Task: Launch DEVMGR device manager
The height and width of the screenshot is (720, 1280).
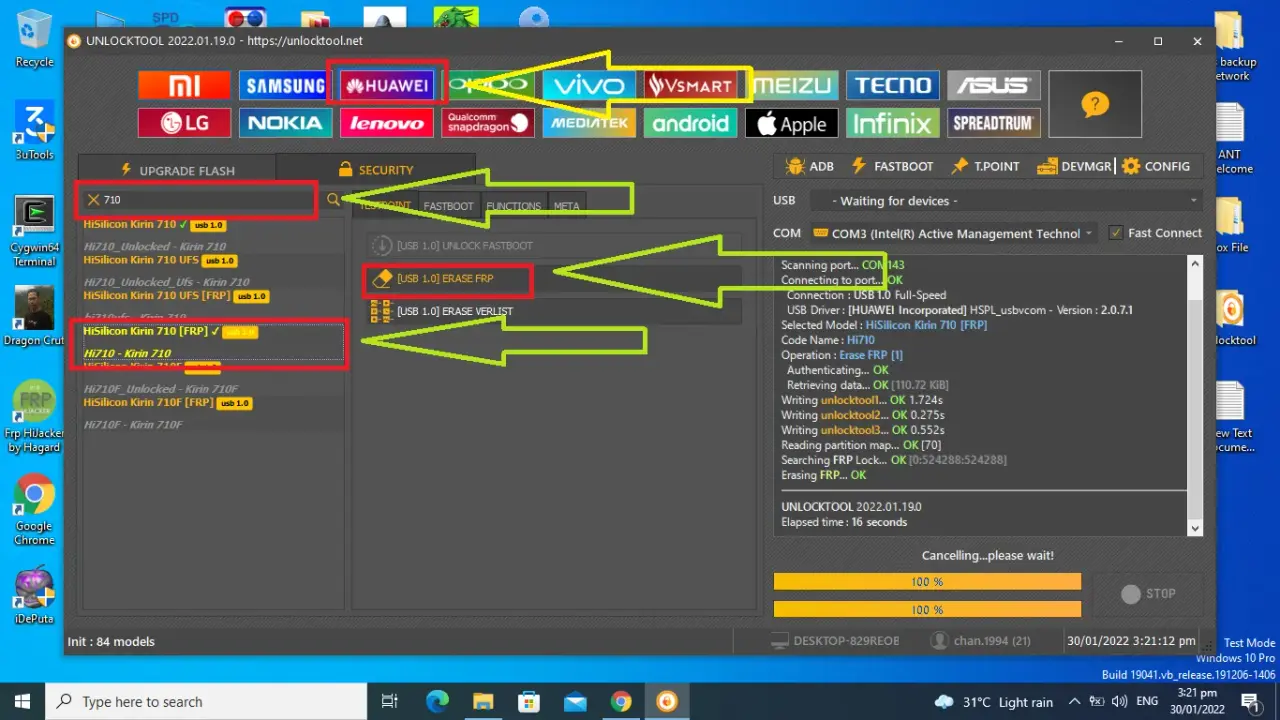Action: coord(1075,166)
